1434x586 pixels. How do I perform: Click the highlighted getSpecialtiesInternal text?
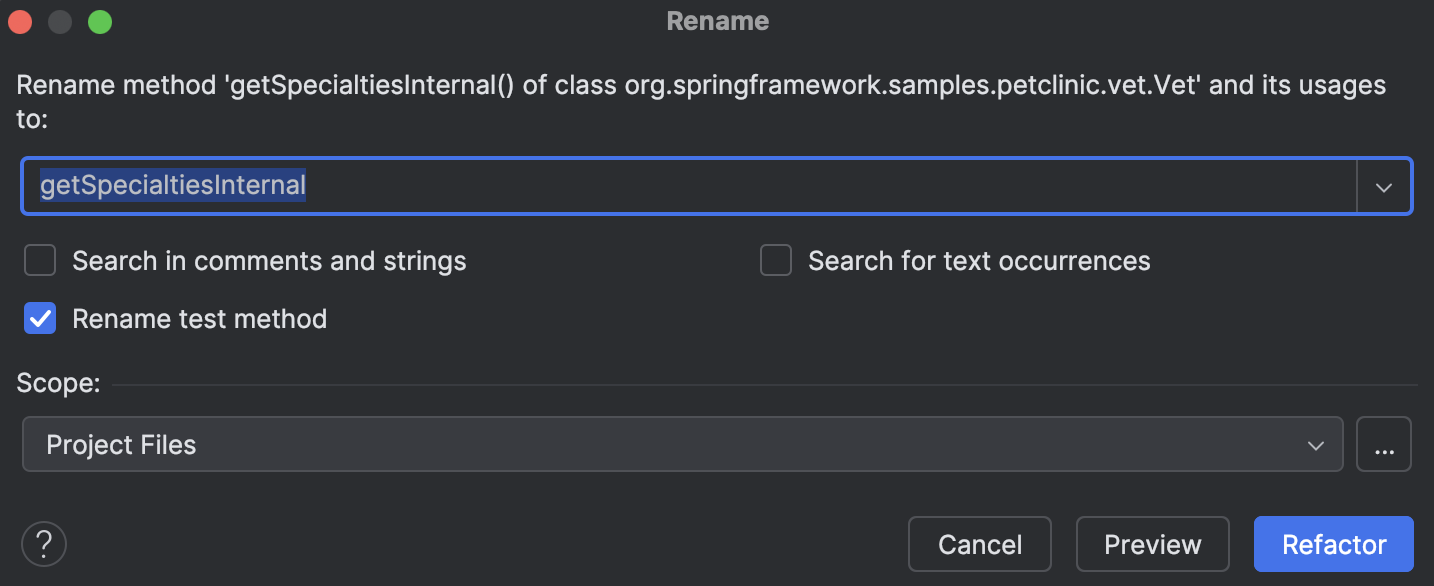tap(170, 185)
